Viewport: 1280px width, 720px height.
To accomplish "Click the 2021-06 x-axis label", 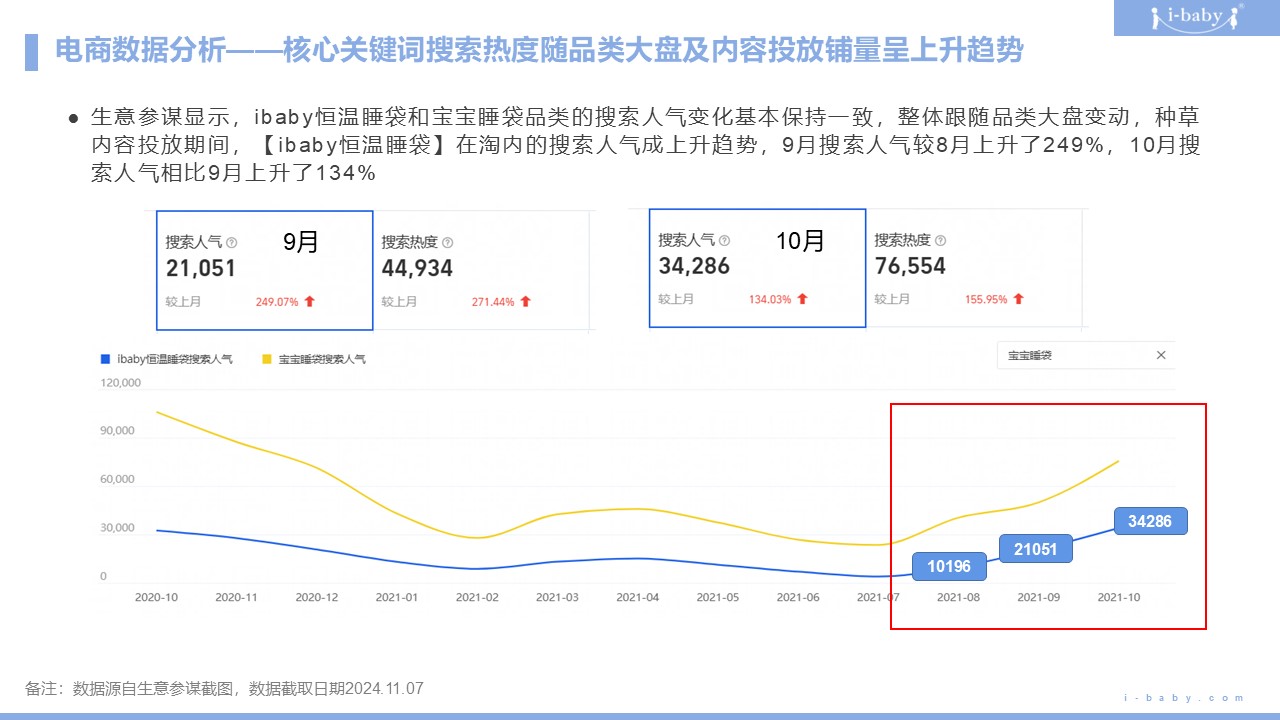I will pyautogui.click(x=797, y=597).
